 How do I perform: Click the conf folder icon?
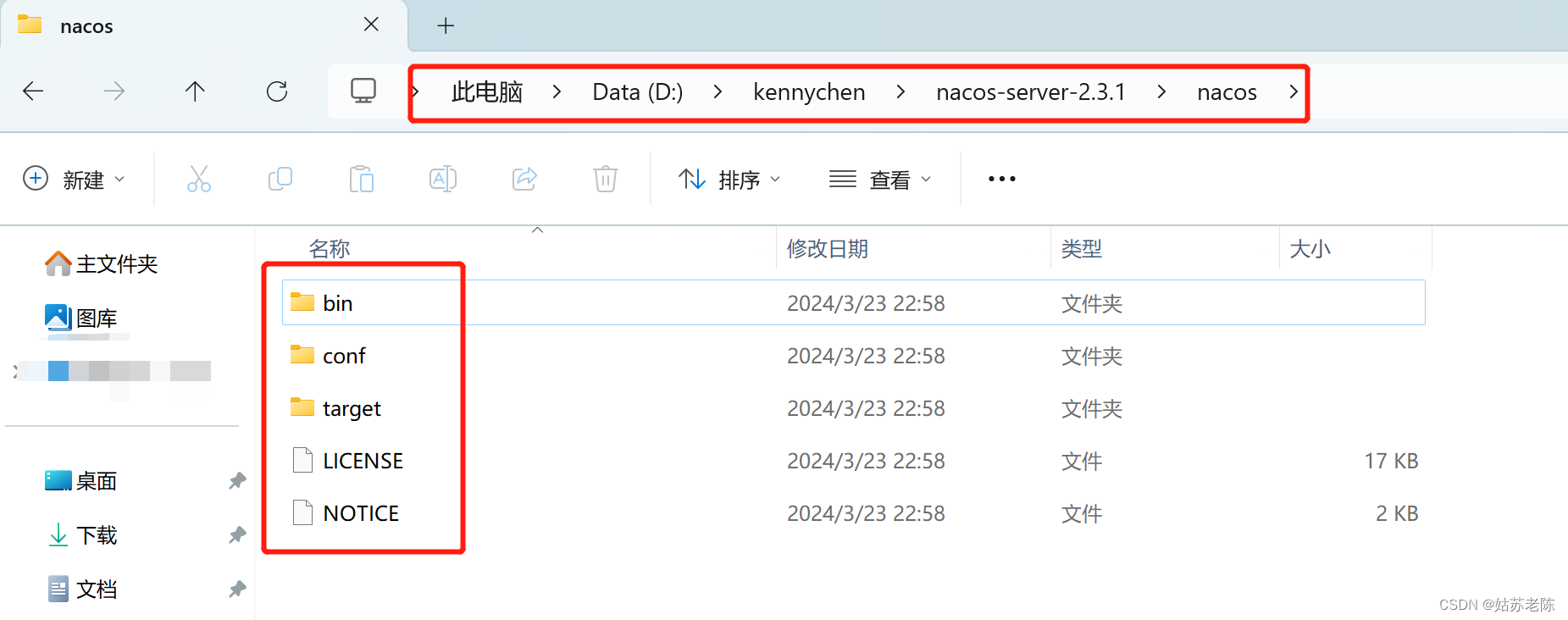coord(302,354)
